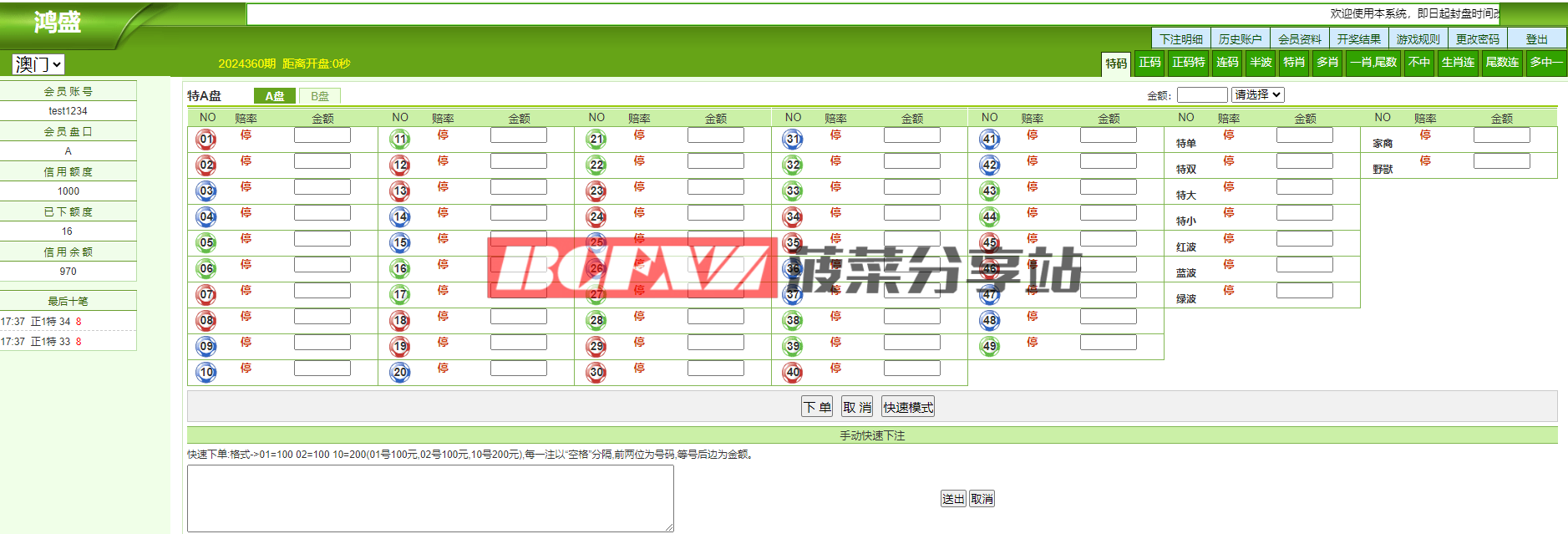Click the green number 49 ball
Viewport: 1568px width, 534px height.
point(990,347)
